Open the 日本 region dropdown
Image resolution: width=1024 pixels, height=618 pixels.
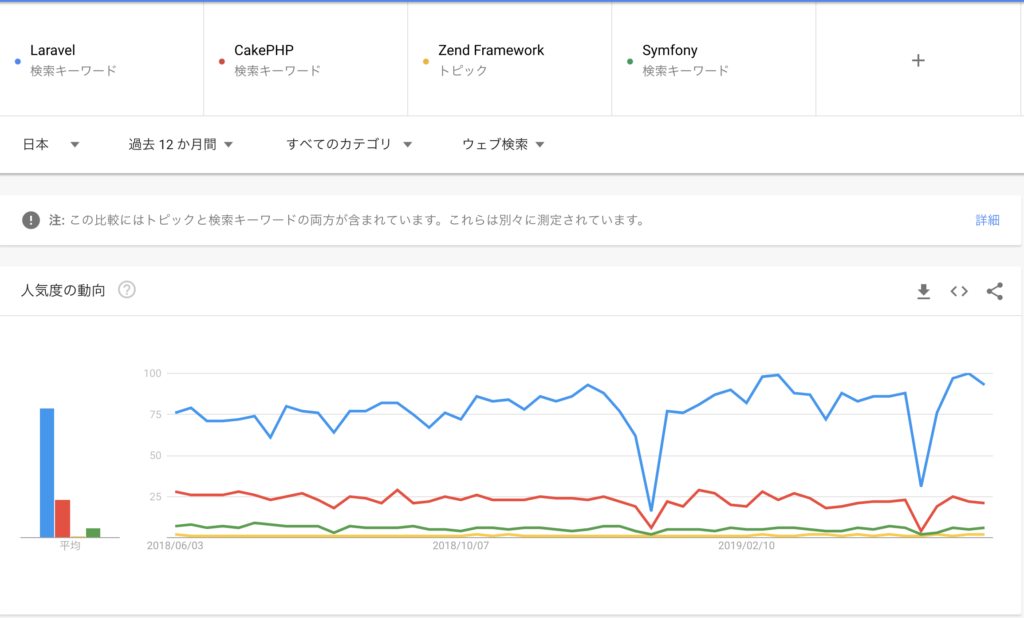pos(51,144)
